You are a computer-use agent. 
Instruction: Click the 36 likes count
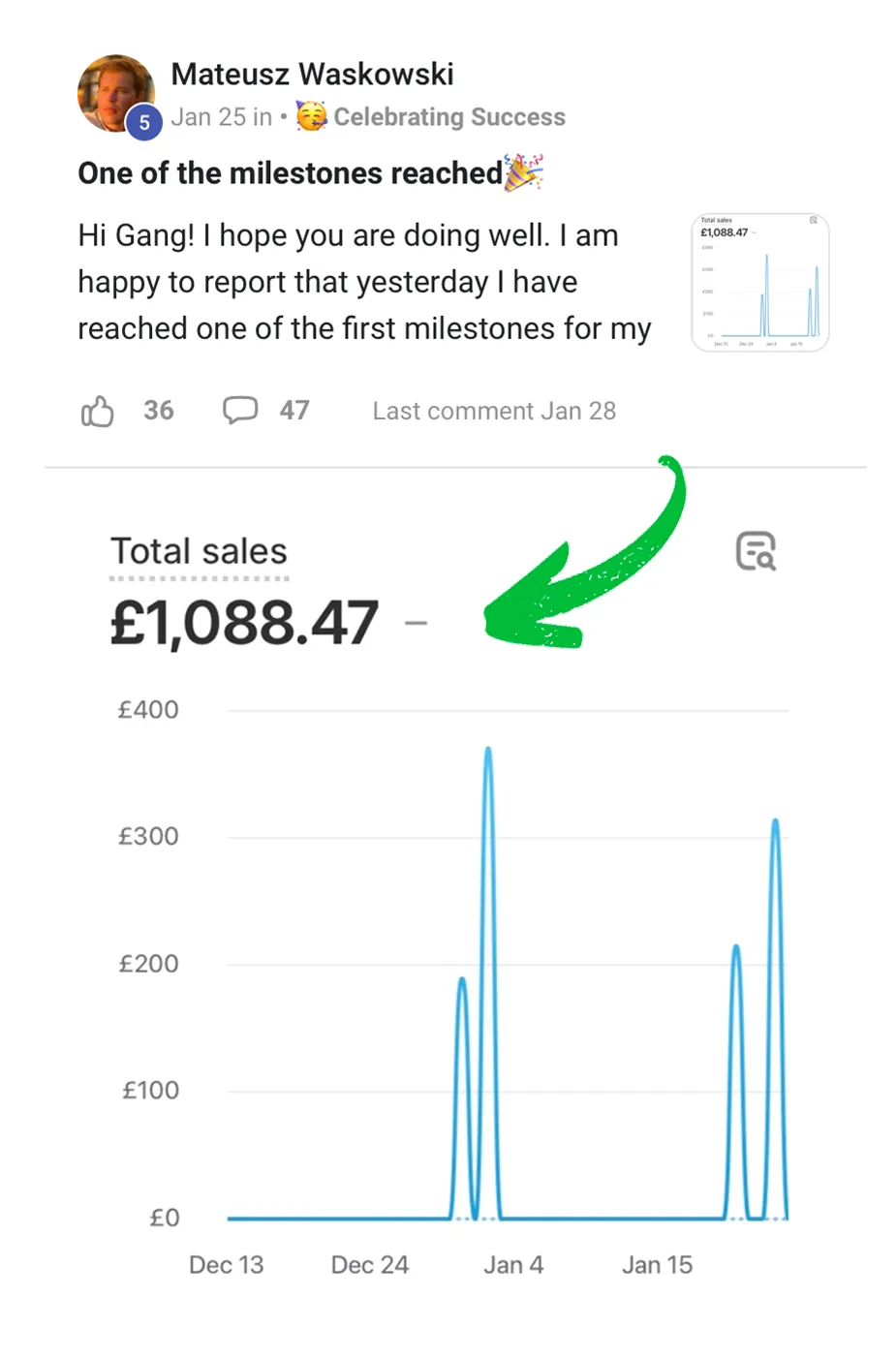[159, 411]
